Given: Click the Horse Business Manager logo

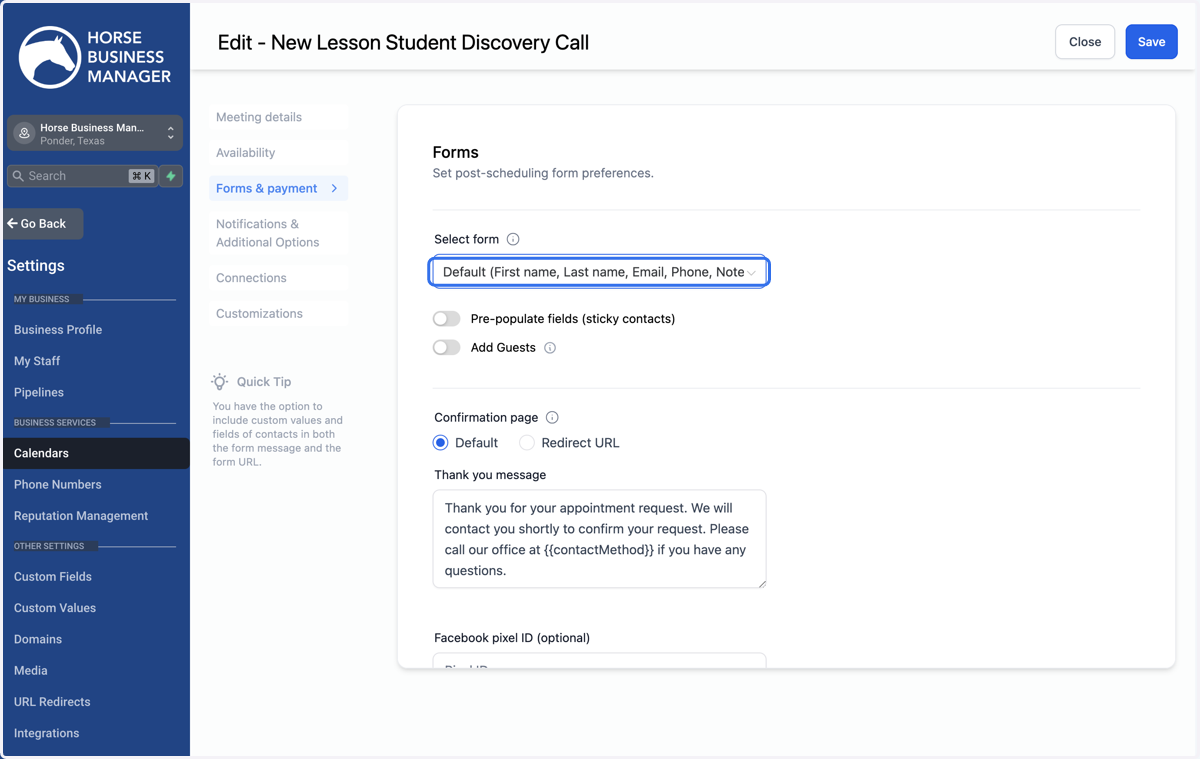Looking at the screenshot, I should [x=95, y=57].
